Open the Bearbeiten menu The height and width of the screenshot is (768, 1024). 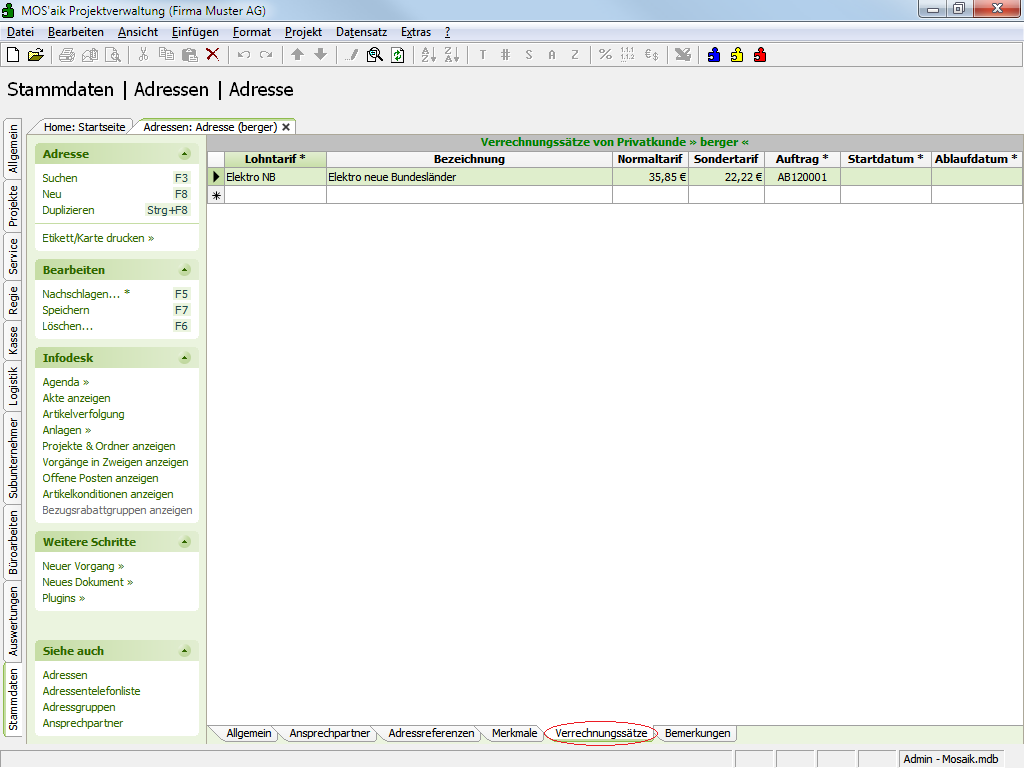(76, 32)
